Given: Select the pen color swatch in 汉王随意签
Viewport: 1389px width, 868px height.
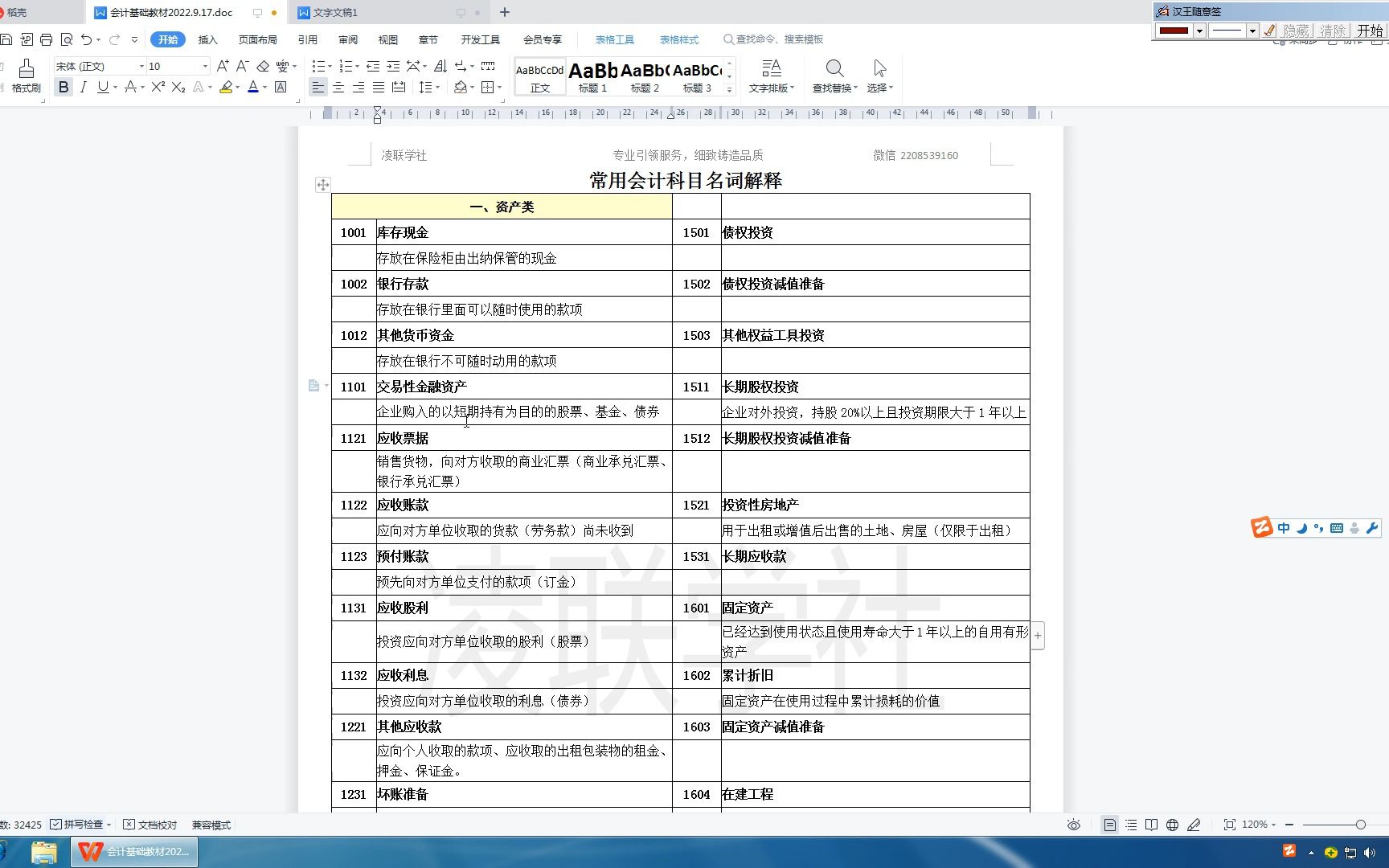Looking at the screenshot, I should point(1174,31).
